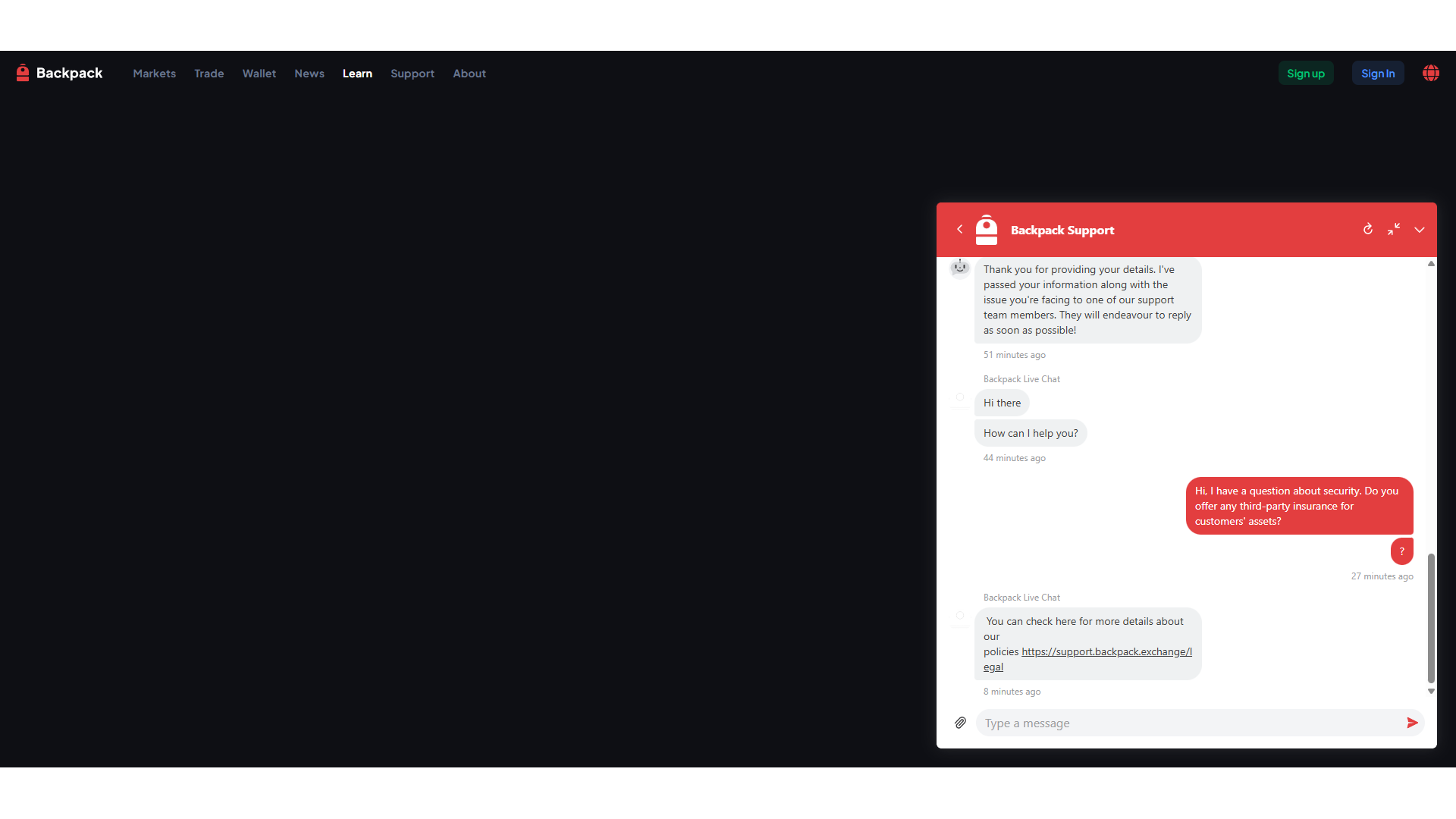Screen dimensions: 1456x819
Task: Collapse chat with the down chevron
Action: tap(1420, 230)
